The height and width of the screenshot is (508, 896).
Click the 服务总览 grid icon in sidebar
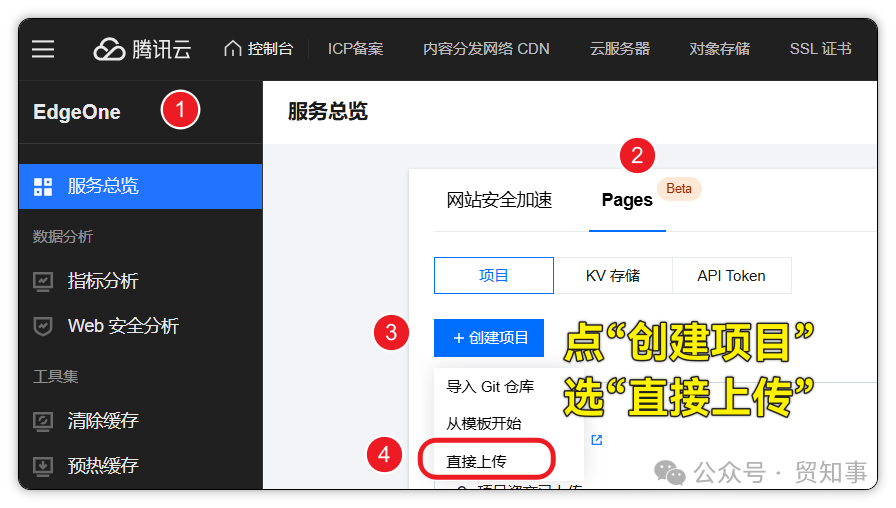tap(43, 186)
